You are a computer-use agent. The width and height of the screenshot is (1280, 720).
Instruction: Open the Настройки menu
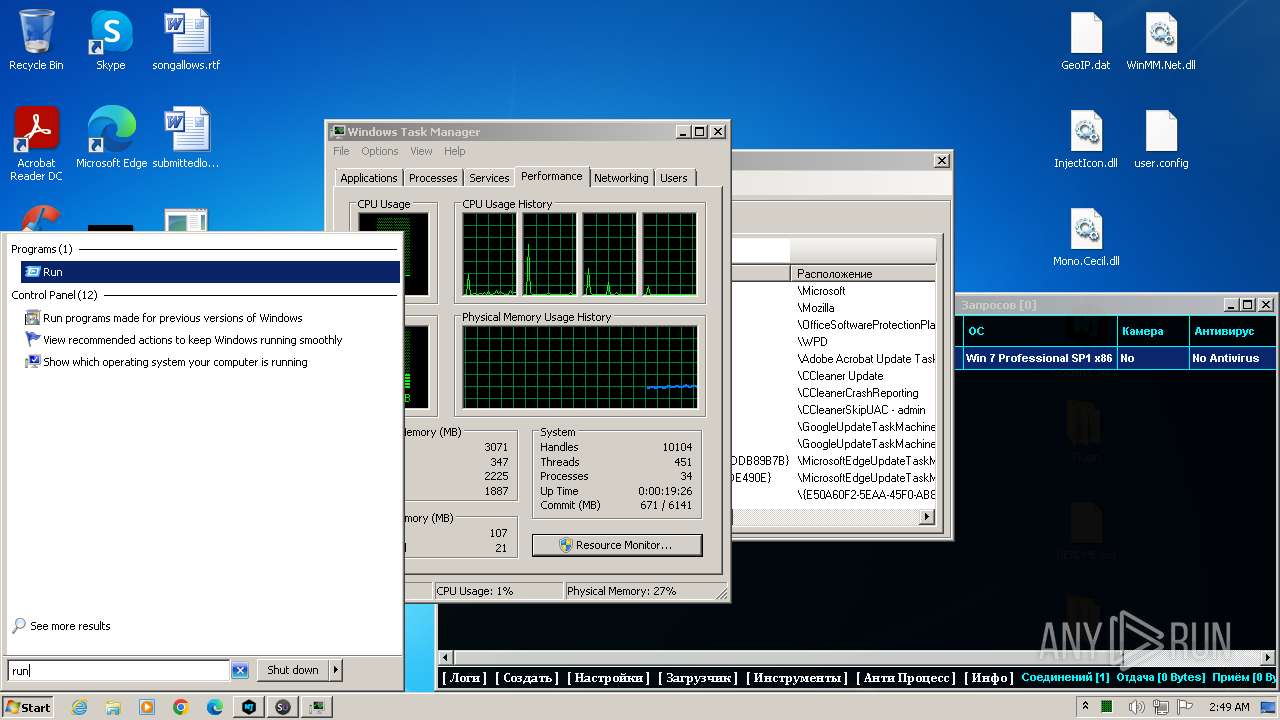click(609, 678)
